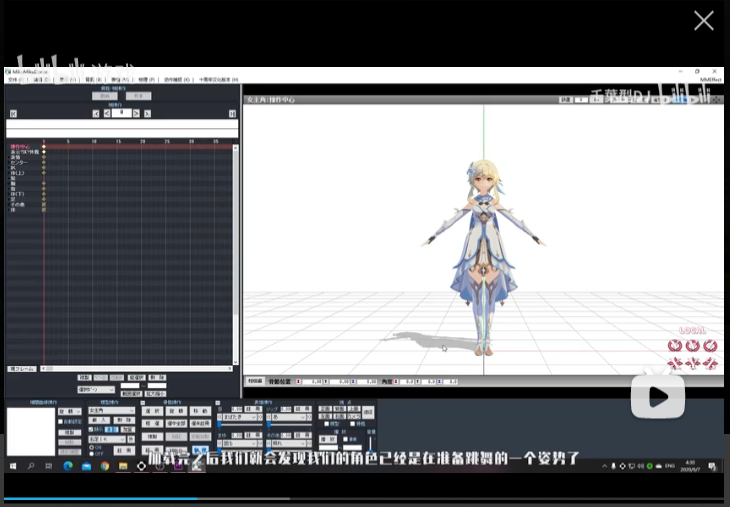
Task: Step forward one frame
Action: (136, 114)
